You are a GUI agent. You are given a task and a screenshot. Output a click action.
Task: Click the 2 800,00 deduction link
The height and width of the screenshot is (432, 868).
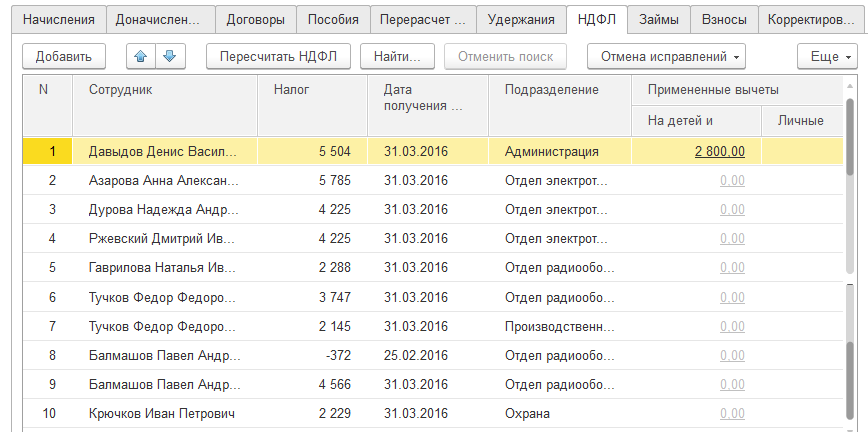(719, 152)
